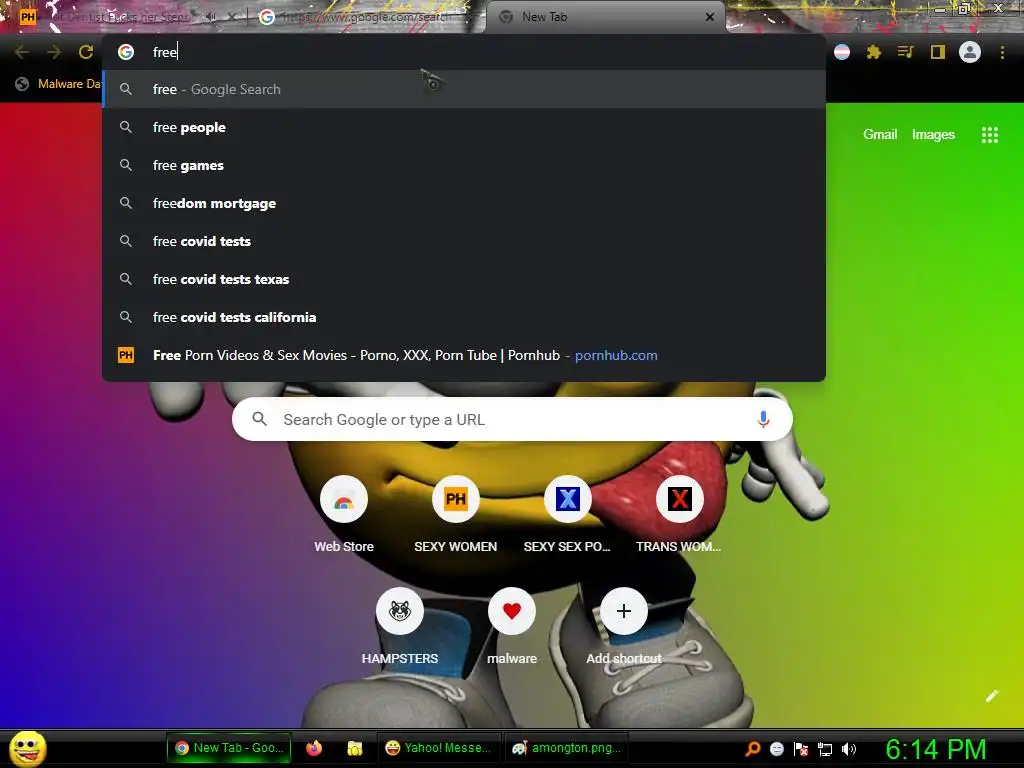Toggle the side panel icon
This screenshot has height=768, width=1024.
point(938,52)
